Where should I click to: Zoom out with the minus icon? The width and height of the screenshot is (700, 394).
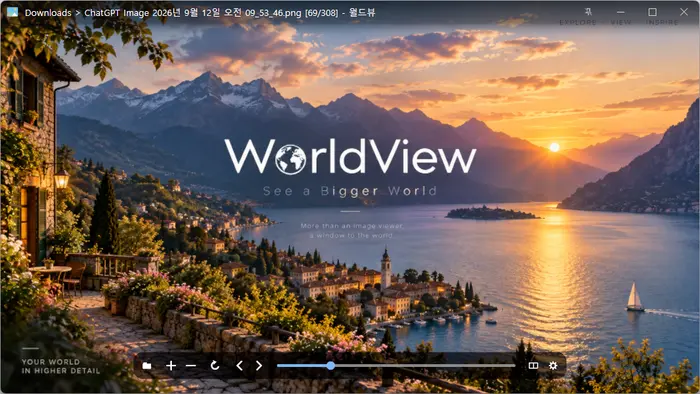click(191, 366)
